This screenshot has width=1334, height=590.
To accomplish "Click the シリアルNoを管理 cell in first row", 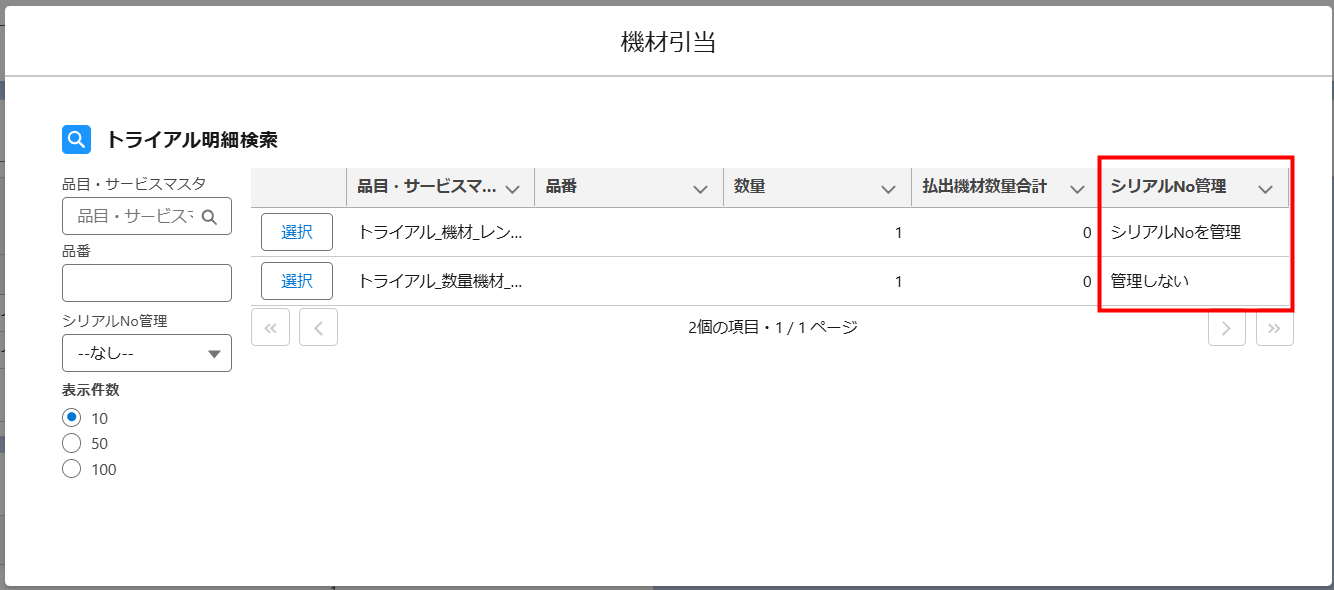I will (1175, 233).
